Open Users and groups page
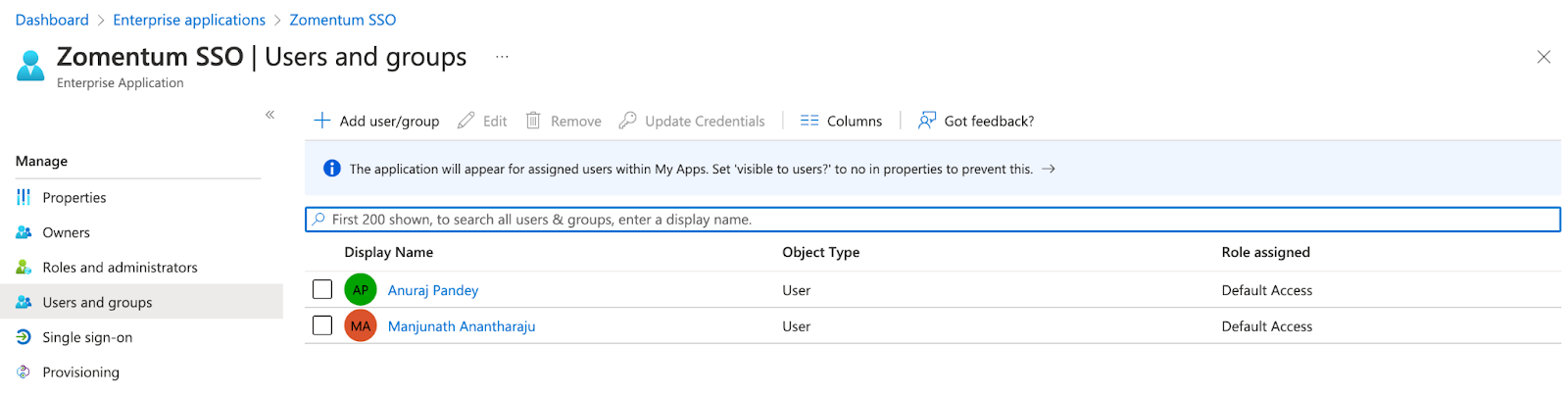Image resolution: width=1568 pixels, height=397 pixels. (97, 302)
